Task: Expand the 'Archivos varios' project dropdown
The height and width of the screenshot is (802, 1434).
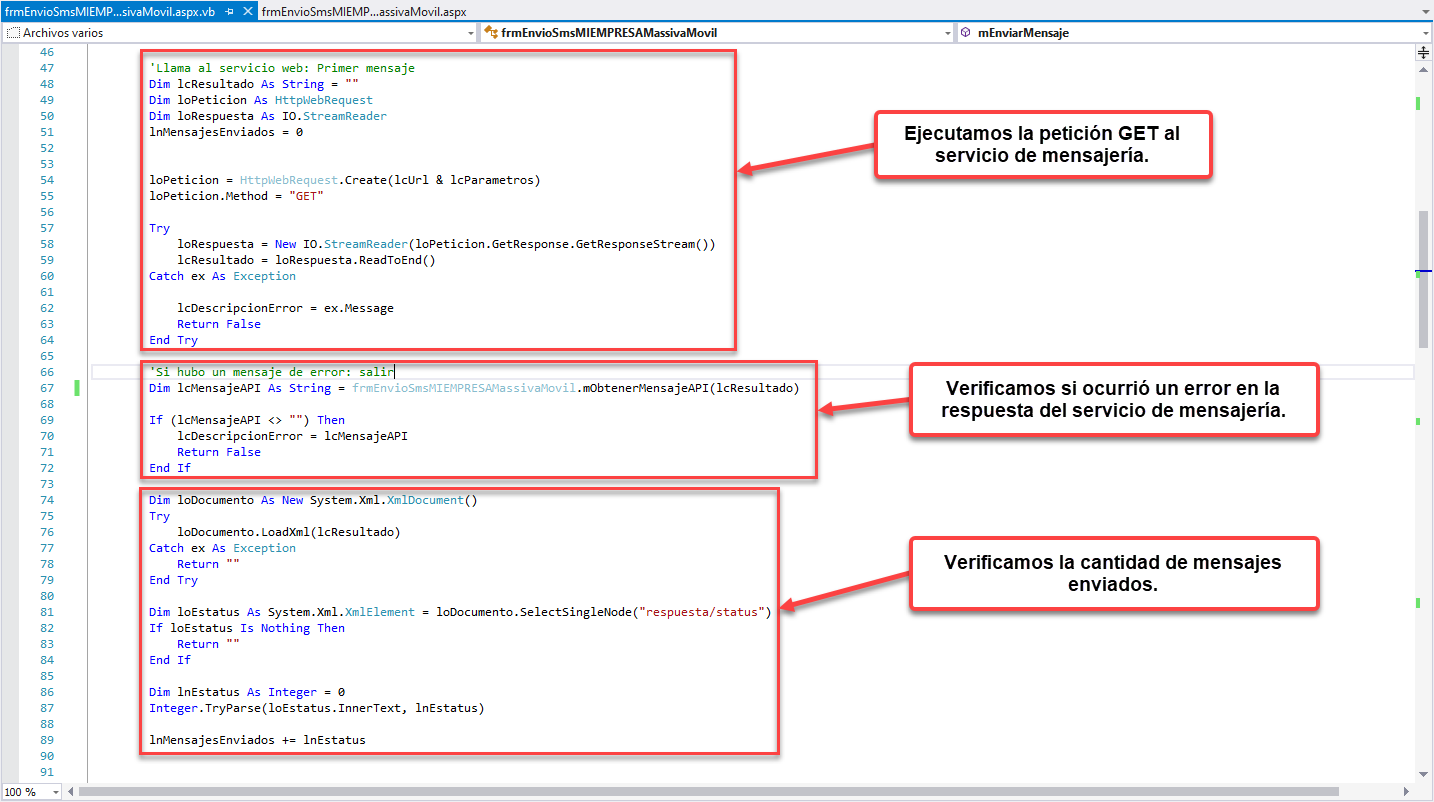Action: coord(471,33)
